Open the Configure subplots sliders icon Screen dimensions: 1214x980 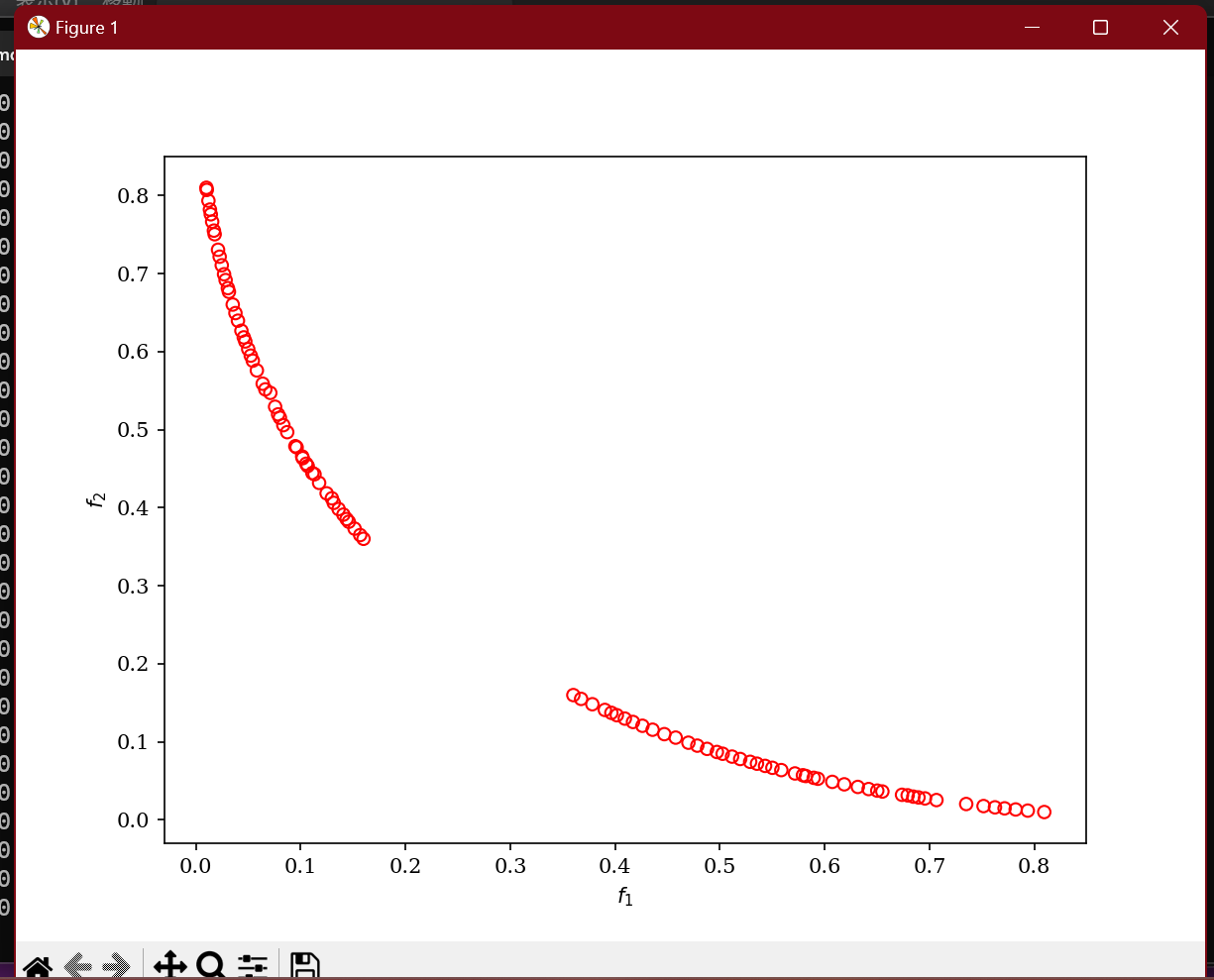(253, 966)
